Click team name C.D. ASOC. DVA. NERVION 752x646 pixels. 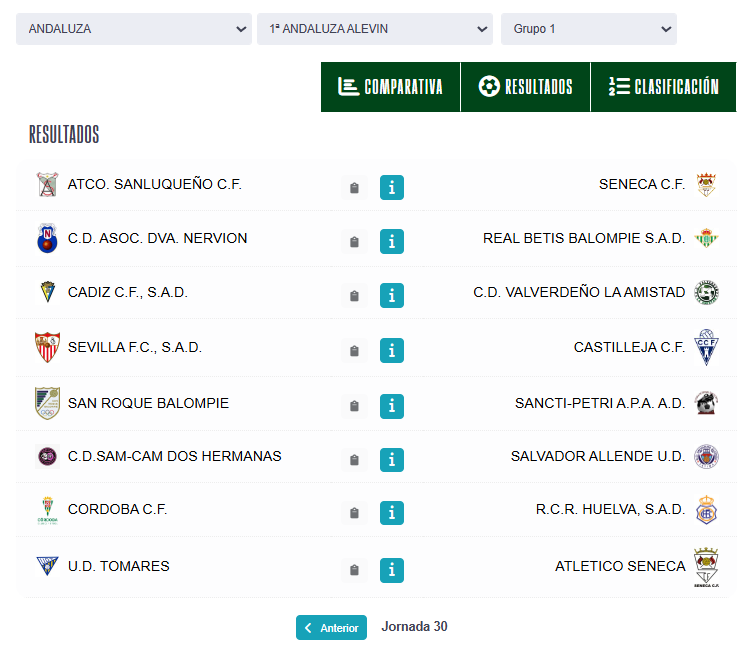coord(157,238)
